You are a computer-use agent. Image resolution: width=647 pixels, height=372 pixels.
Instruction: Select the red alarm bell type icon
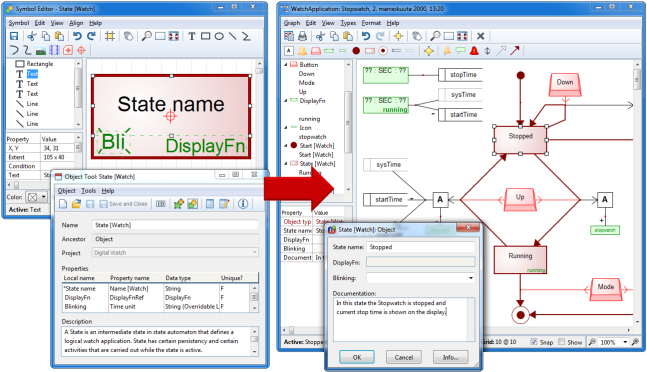474,51
